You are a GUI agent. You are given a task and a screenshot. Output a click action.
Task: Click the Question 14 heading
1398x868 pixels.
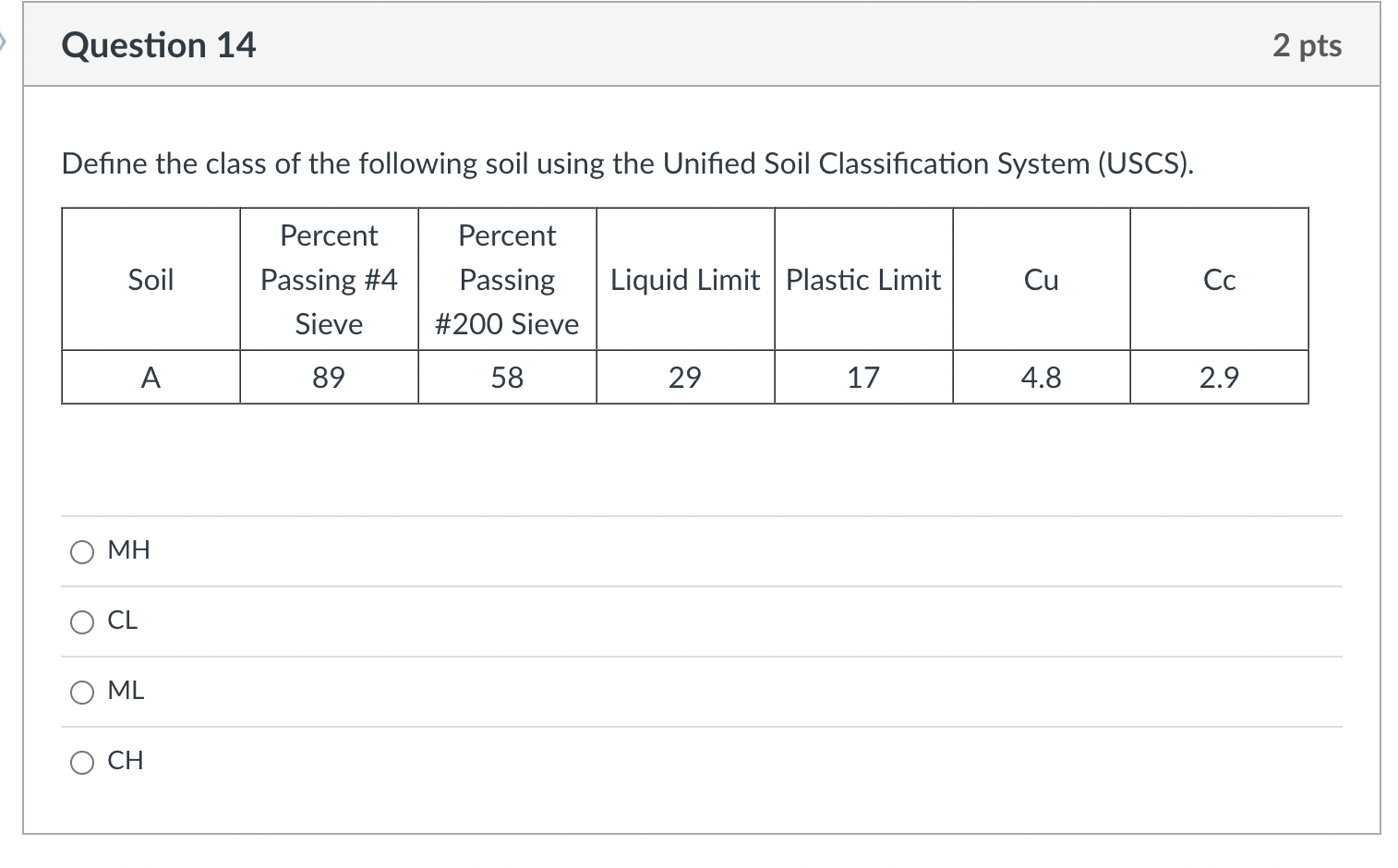[159, 44]
